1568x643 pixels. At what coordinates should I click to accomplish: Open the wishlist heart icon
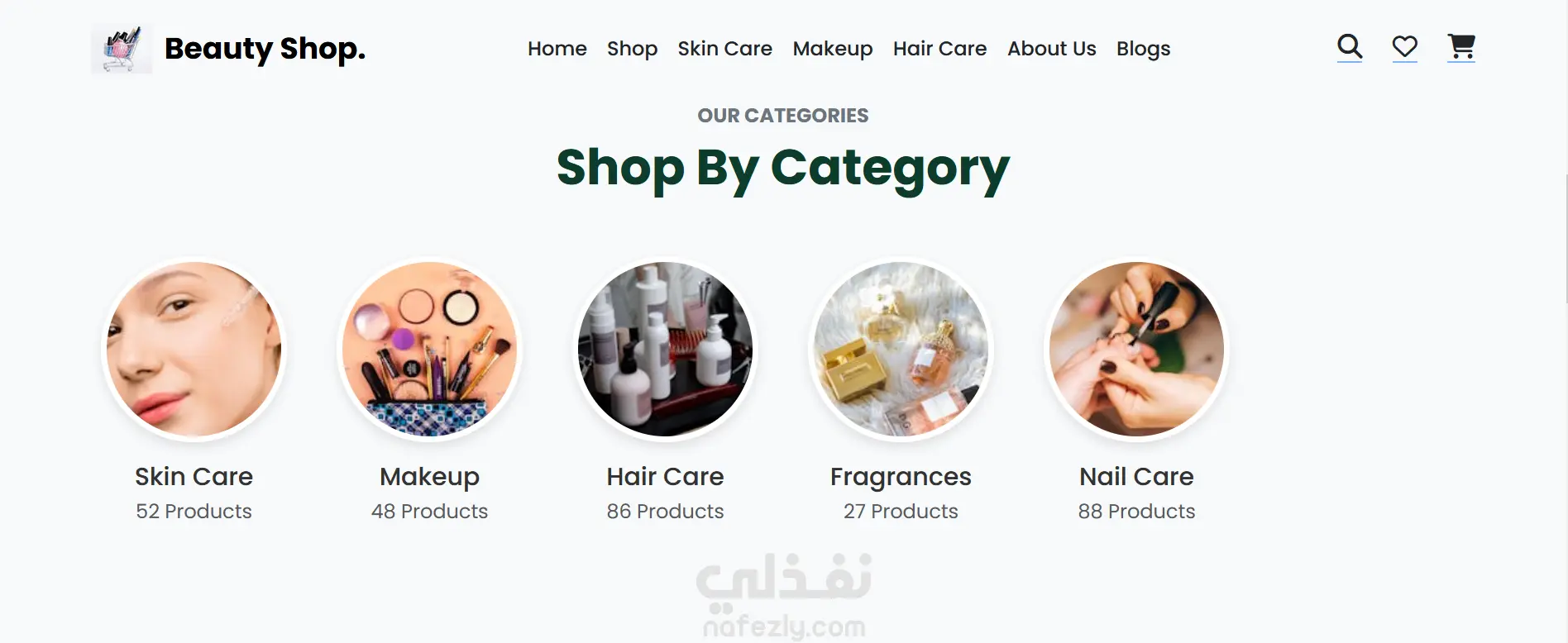pyautogui.click(x=1405, y=47)
